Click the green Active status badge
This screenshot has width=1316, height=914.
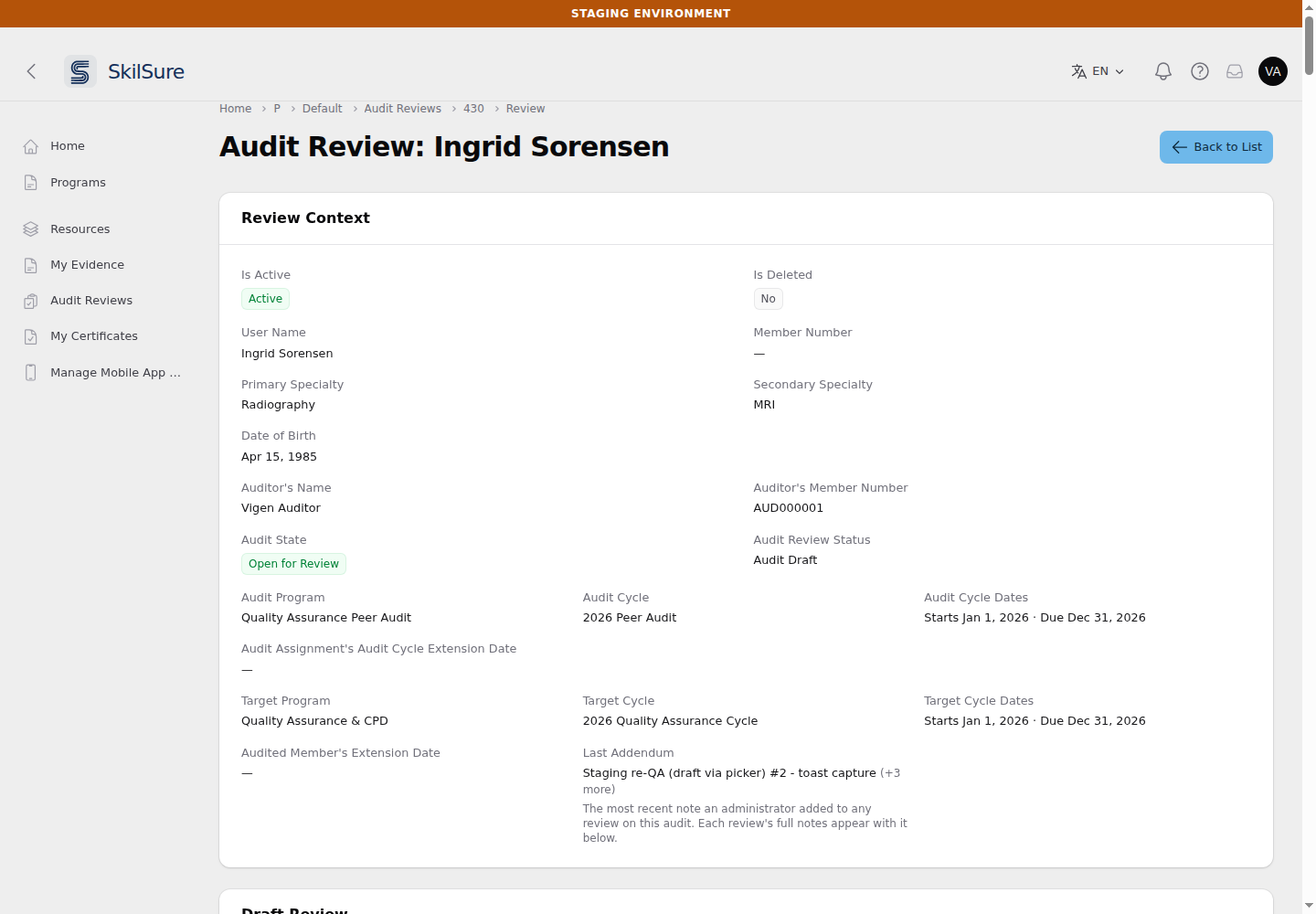[265, 299]
